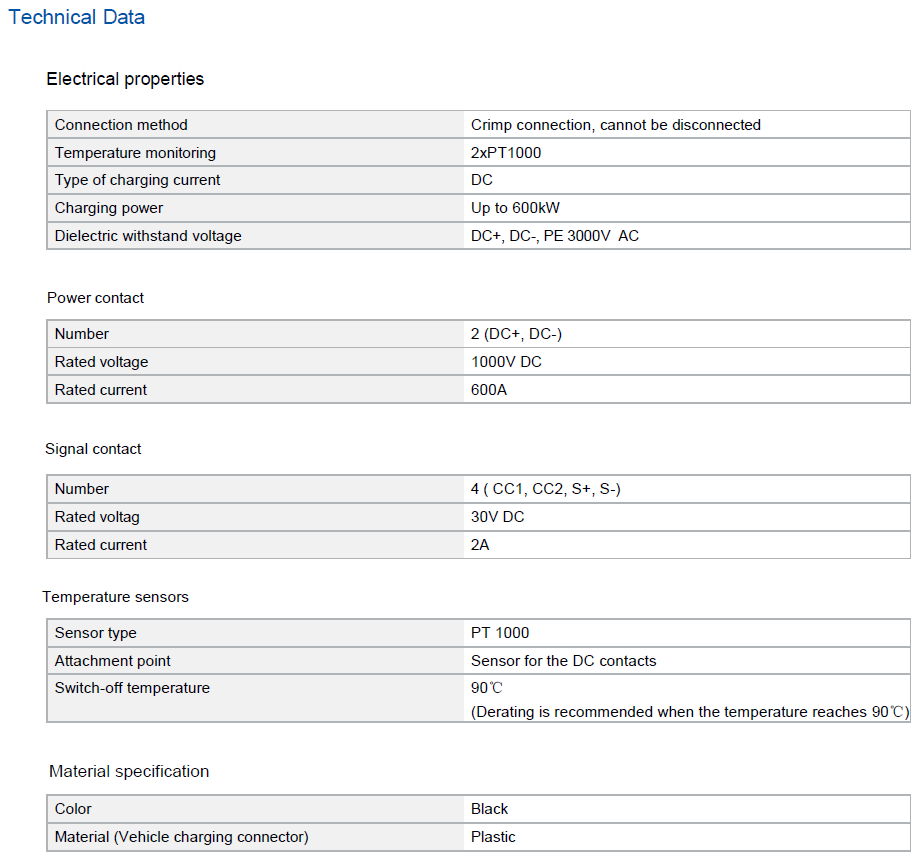The image size is (918, 859).
Task: Click the Temperature sensors subheading
Action: coord(115,597)
